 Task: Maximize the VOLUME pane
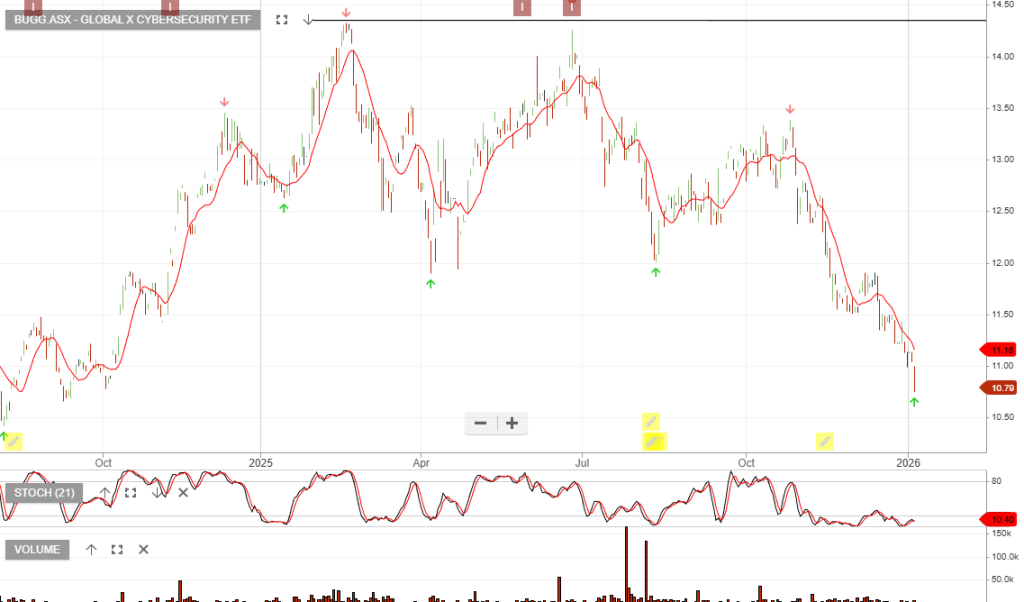(117, 549)
